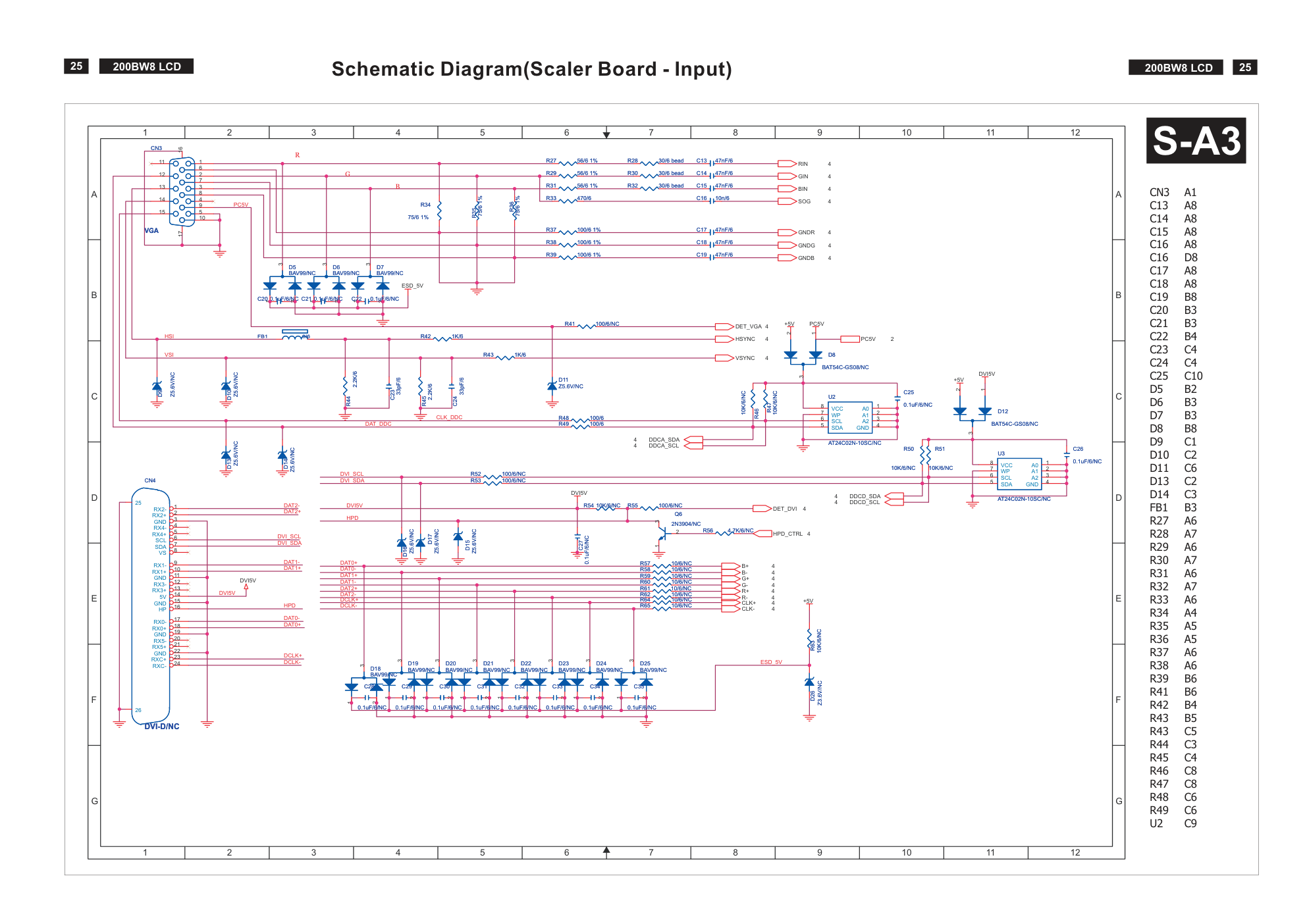
Task: Click the R42 1K/6 resistor label
Action: tap(442, 336)
